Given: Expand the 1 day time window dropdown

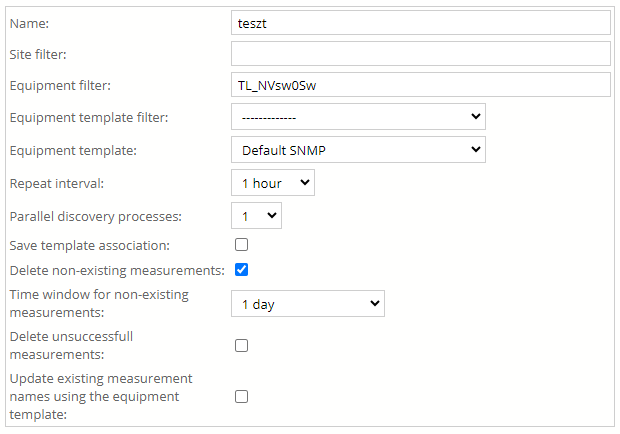Looking at the screenshot, I should [x=308, y=304].
